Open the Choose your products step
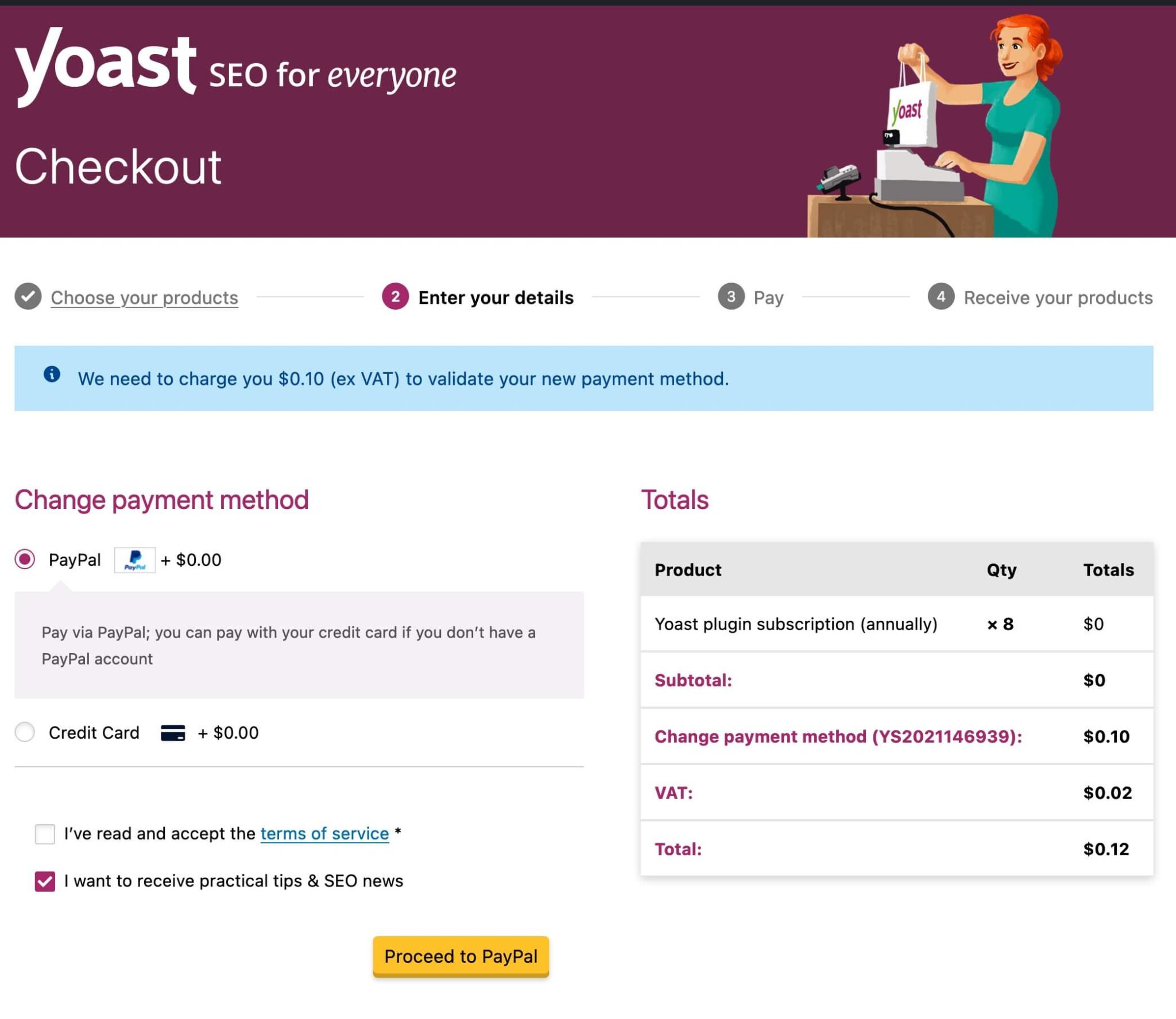This screenshot has width=1176, height=1019. coord(144,297)
